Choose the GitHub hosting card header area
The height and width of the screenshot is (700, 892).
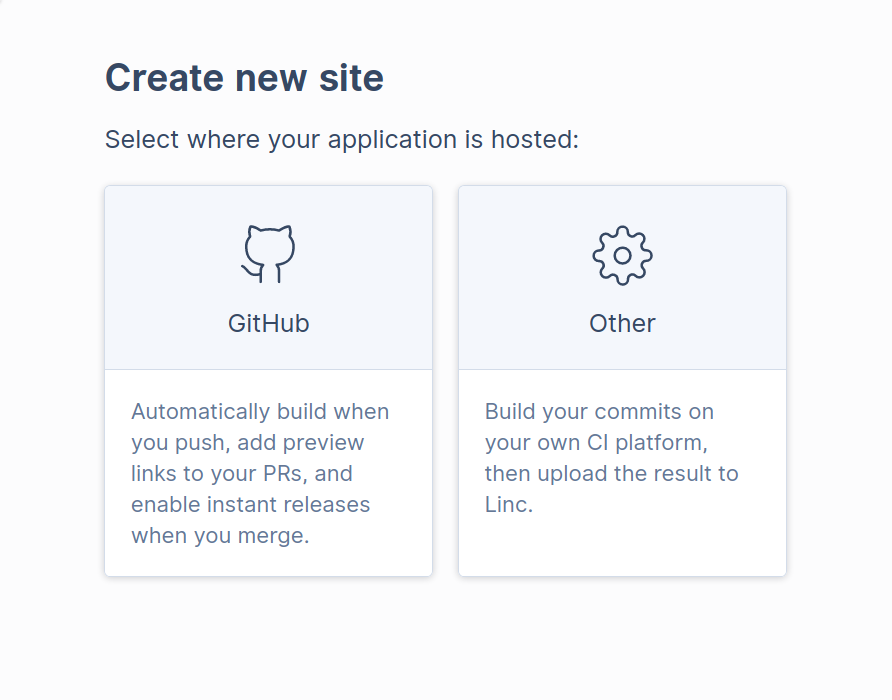coord(269,278)
